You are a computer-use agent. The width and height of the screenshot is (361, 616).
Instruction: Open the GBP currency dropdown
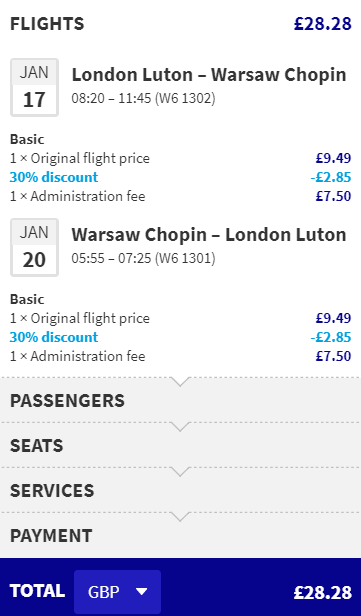[x=117, y=591]
